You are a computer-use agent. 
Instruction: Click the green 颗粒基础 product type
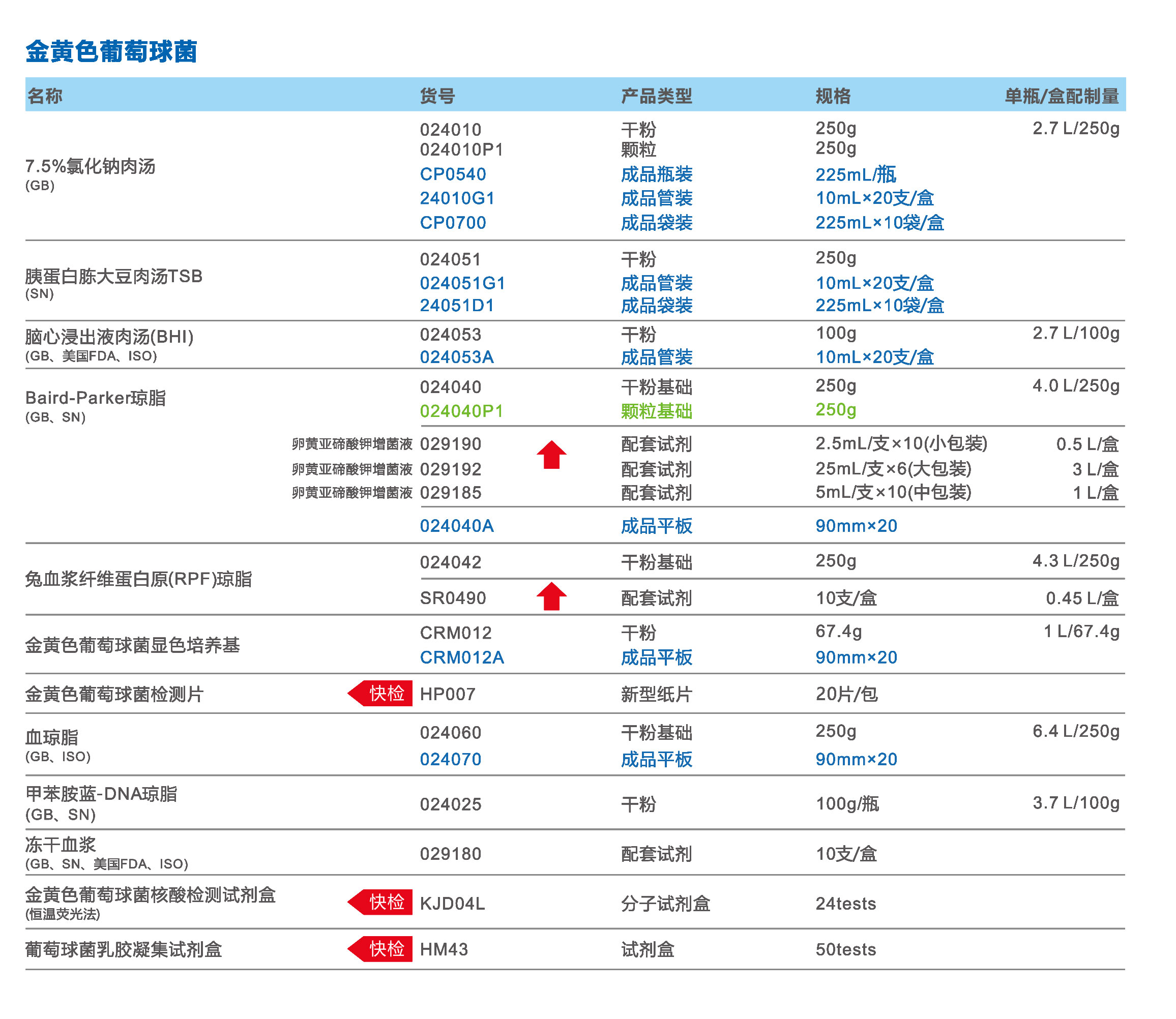point(657,411)
